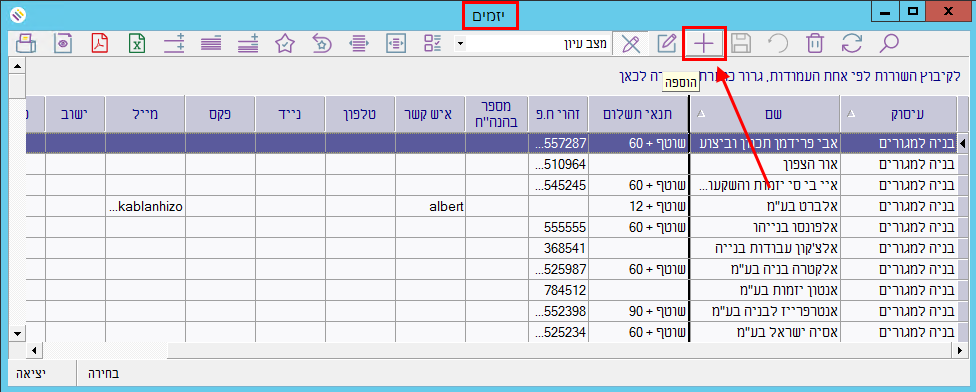Viewport: 976px width, 392px height.
Task: Select the row אלקטרה בניה בע"מ
Action: (x=491, y=269)
